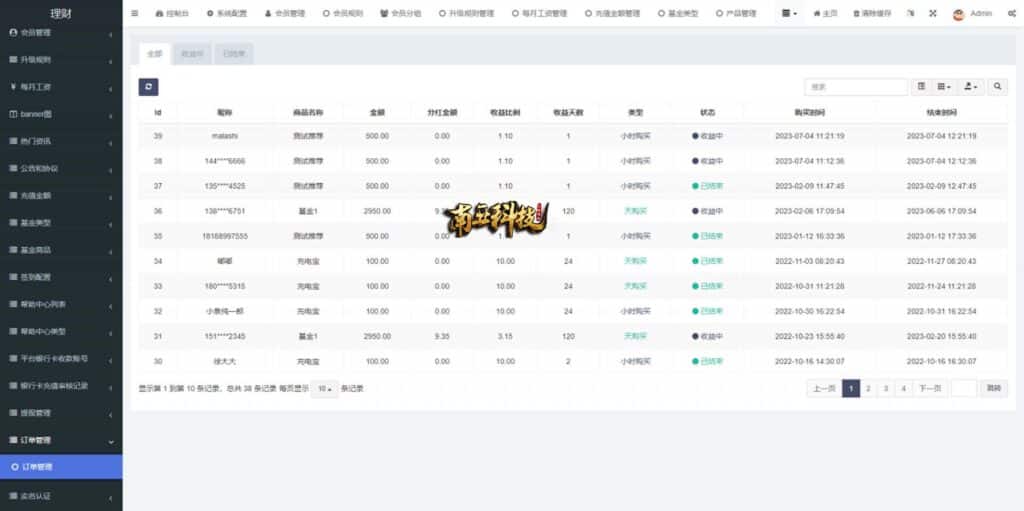
Task: Click the Admin avatar picture
Action: click(958, 14)
